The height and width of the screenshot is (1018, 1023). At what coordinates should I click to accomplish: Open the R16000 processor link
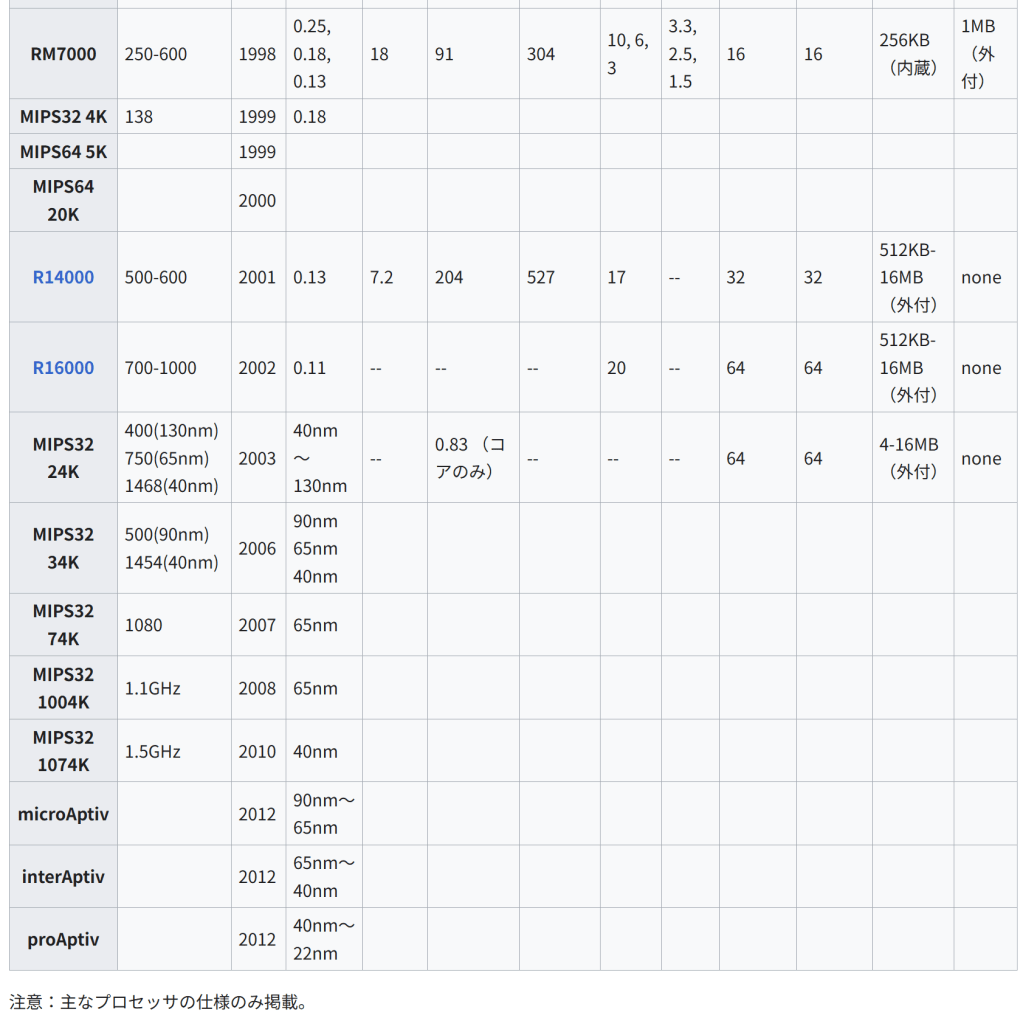pos(63,368)
